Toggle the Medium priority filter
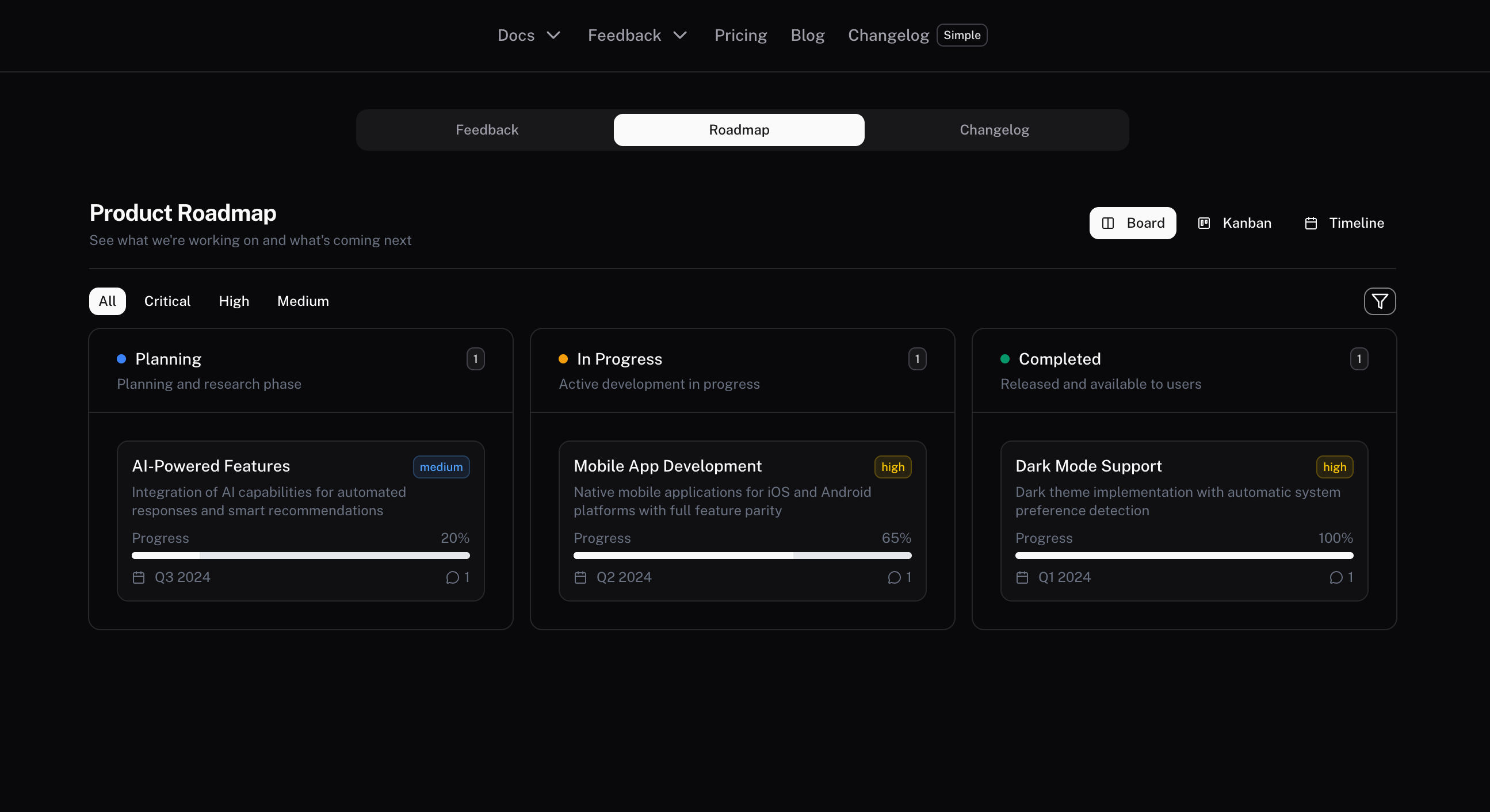 [x=303, y=301]
